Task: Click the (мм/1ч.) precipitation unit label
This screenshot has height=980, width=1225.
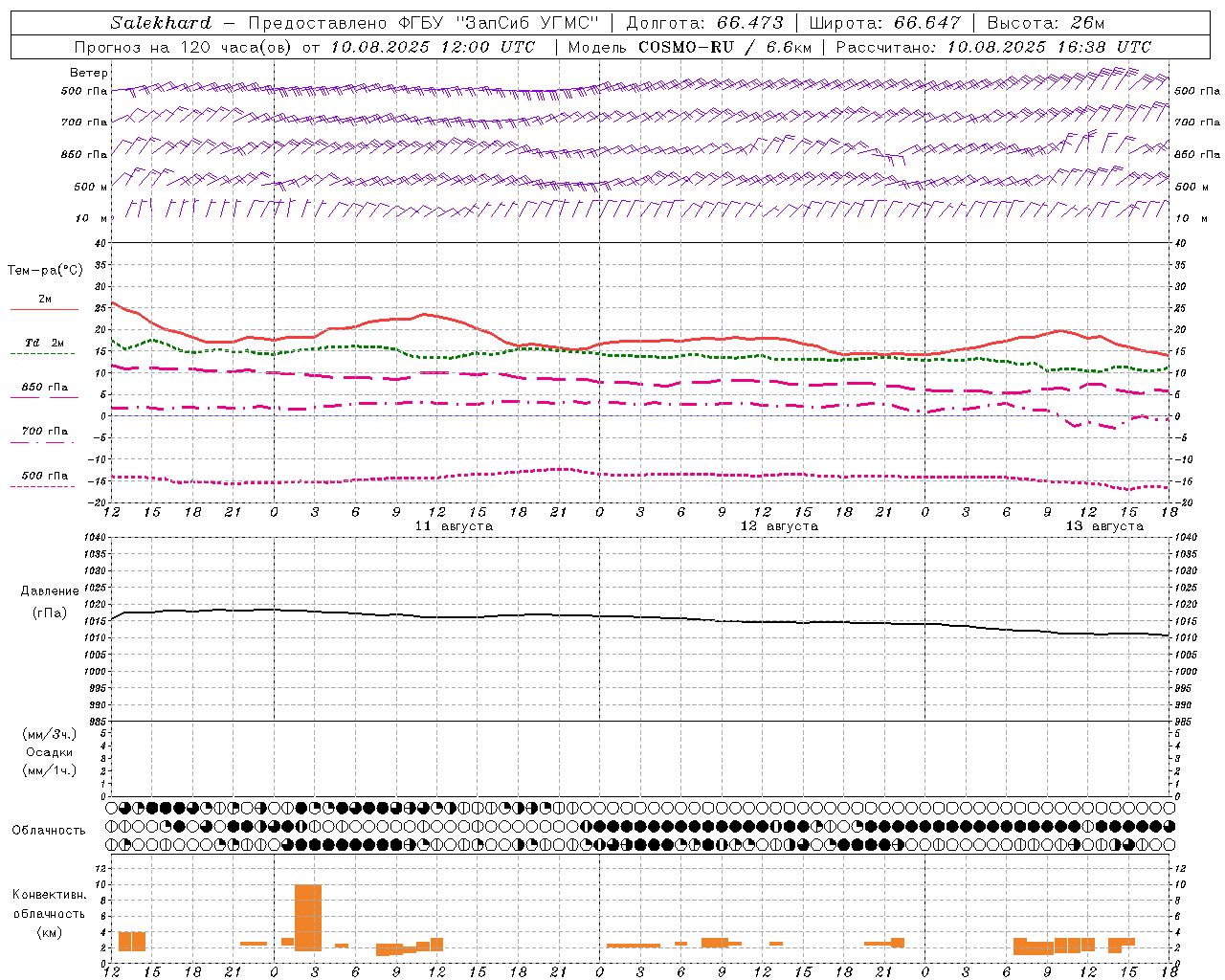Action: pyautogui.click(x=50, y=770)
